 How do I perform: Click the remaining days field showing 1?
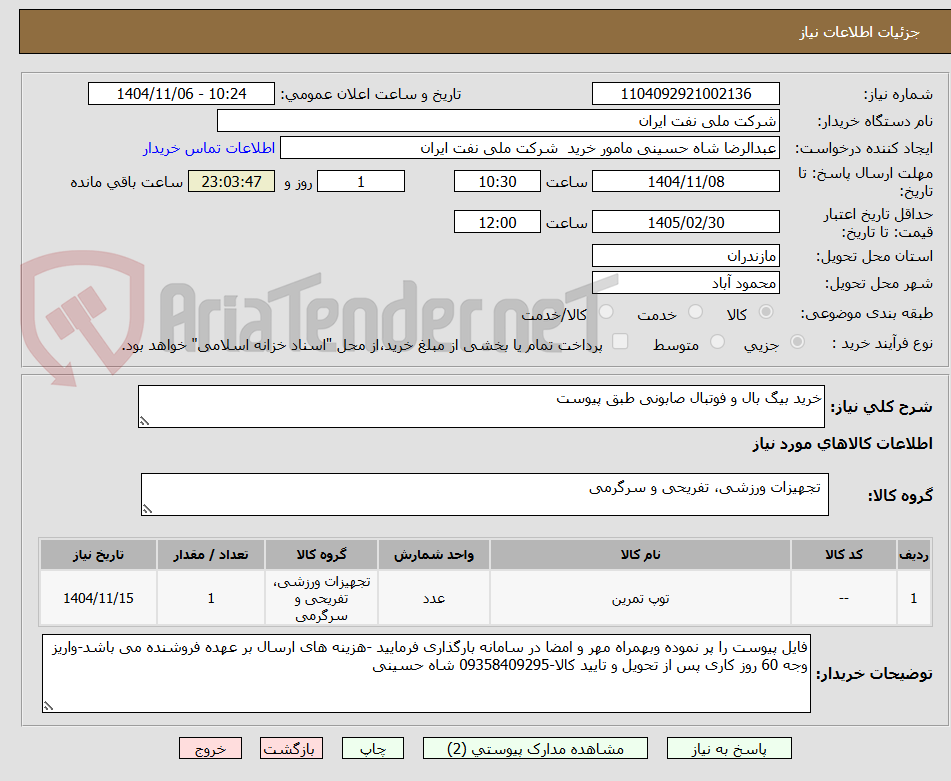[x=361, y=181]
